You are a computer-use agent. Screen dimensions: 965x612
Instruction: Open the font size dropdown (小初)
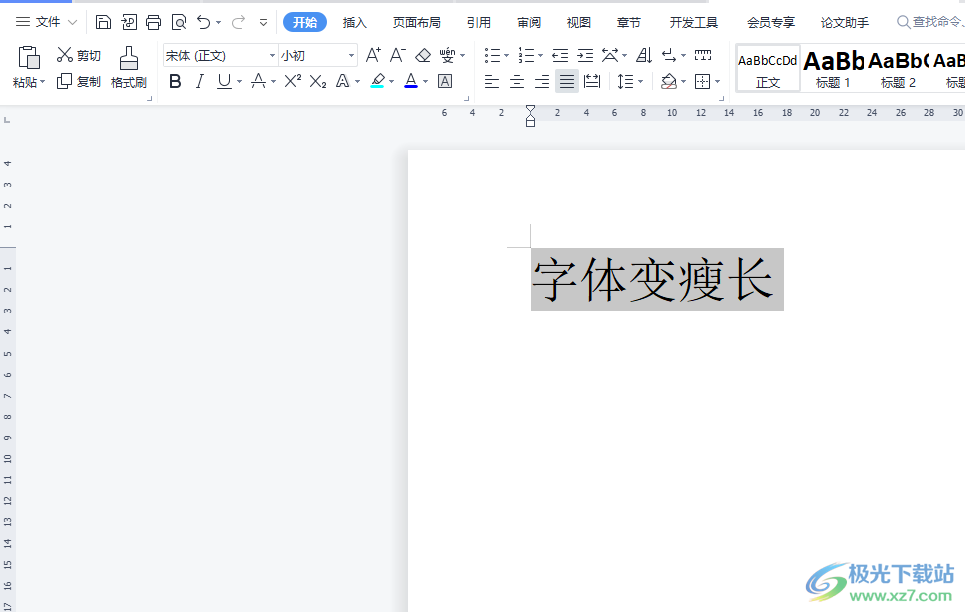(x=351, y=55)
